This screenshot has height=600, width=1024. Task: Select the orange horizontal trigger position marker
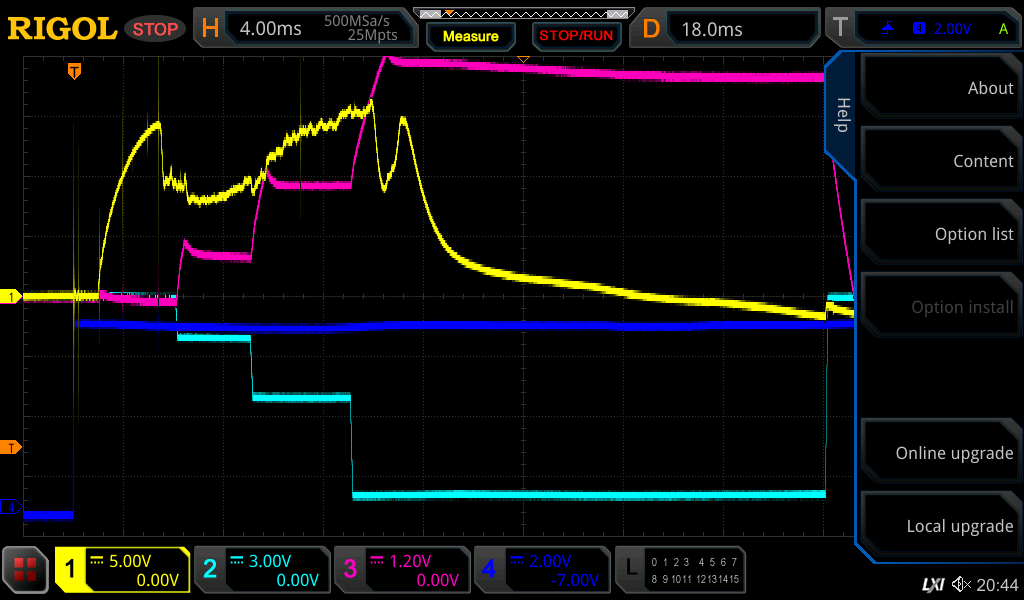(74, 71)
